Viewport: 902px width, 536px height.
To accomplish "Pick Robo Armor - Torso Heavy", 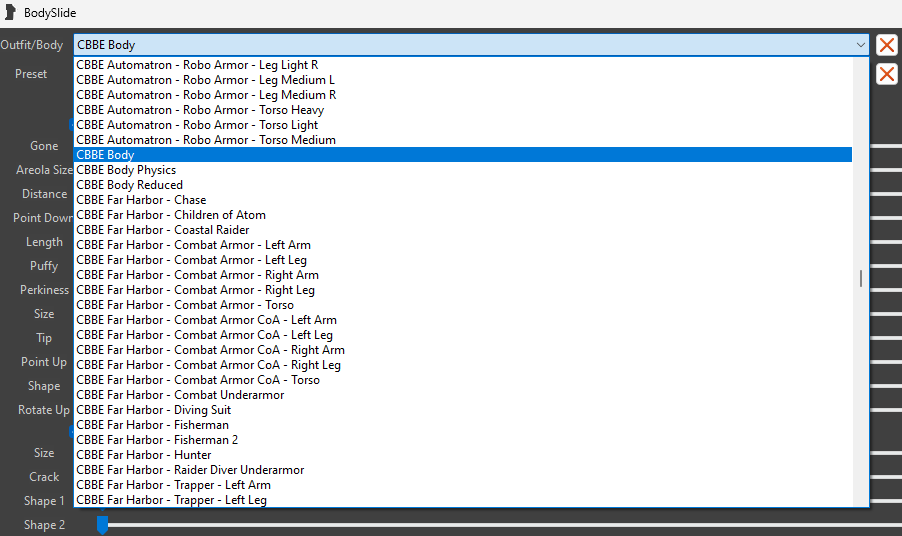I will point(463,110).
